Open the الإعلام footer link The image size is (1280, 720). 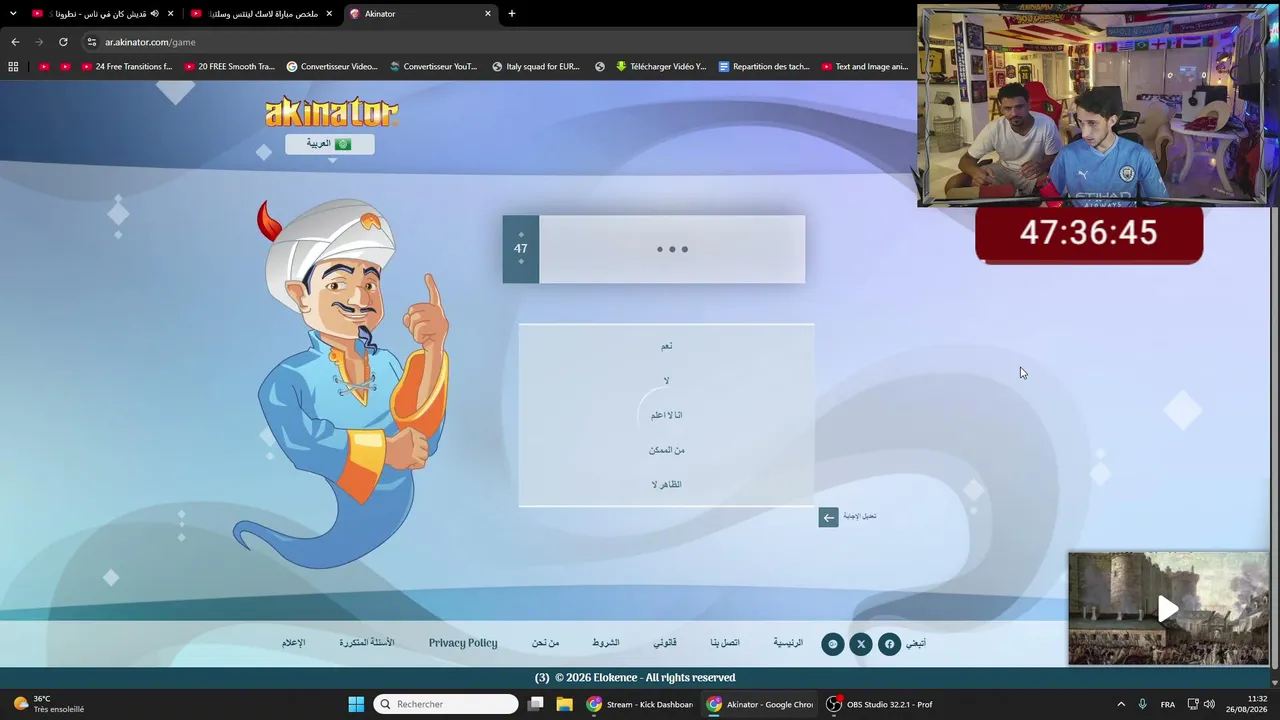coord(294,643)
